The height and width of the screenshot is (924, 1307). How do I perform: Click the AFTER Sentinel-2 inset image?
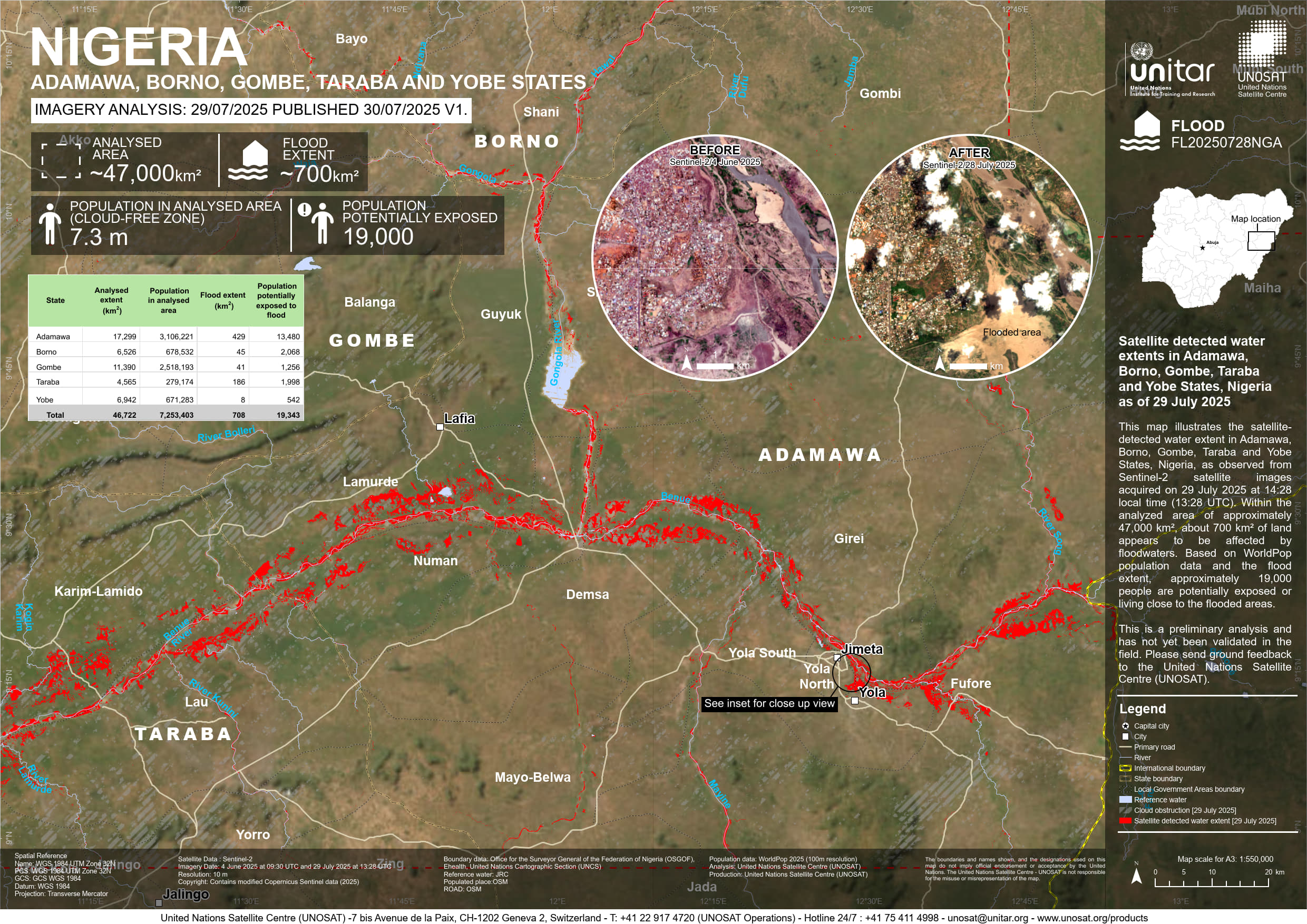pos(968,257)
